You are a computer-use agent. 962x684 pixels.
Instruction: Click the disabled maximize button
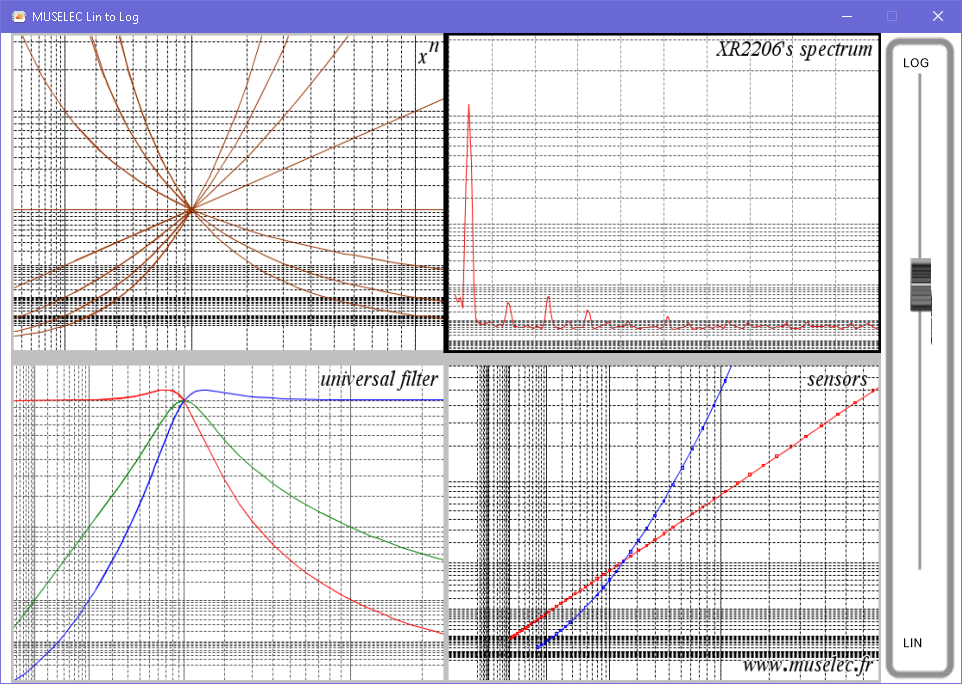coord(892,17)
